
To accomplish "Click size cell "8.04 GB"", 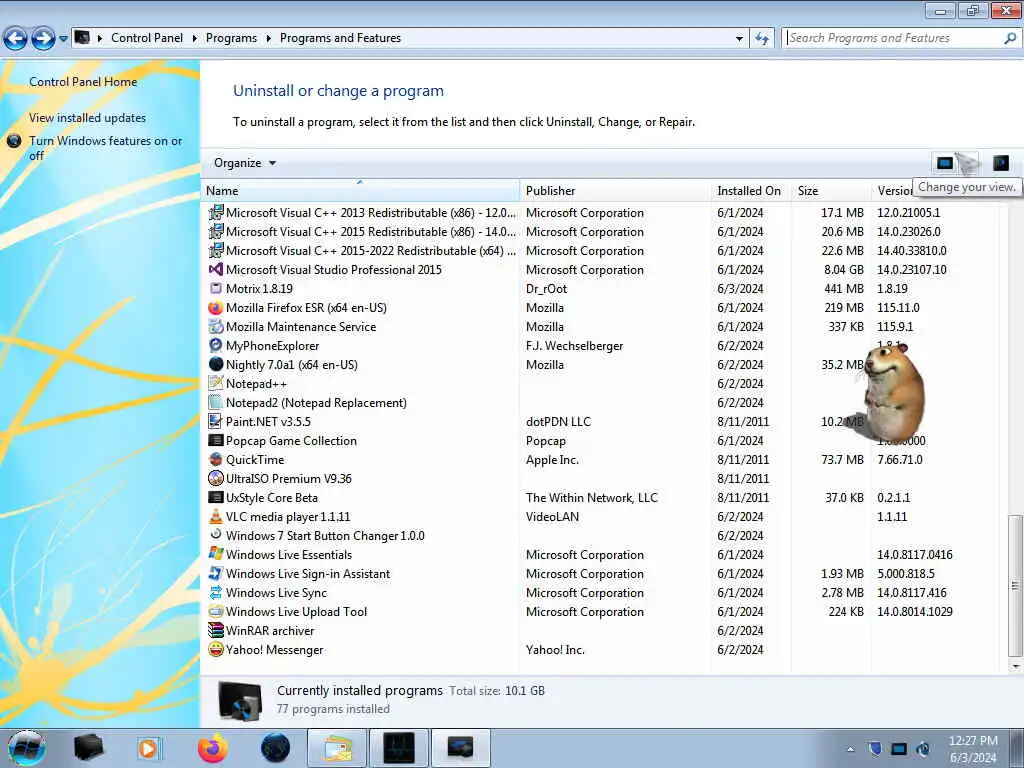I will pos(844,270).
